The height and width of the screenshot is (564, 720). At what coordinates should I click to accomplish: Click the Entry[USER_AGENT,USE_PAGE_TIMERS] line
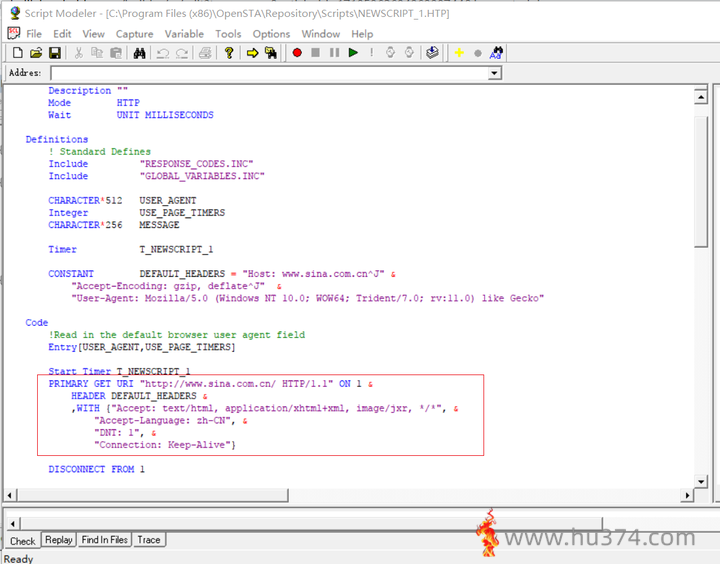141,347
